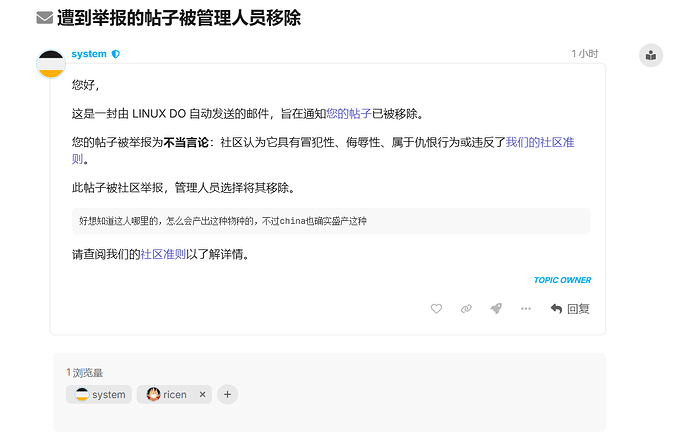The height and width of the screenshot is (440, 690).
Task: Click the bold 不当言论 text
Action: coord(186,143)
